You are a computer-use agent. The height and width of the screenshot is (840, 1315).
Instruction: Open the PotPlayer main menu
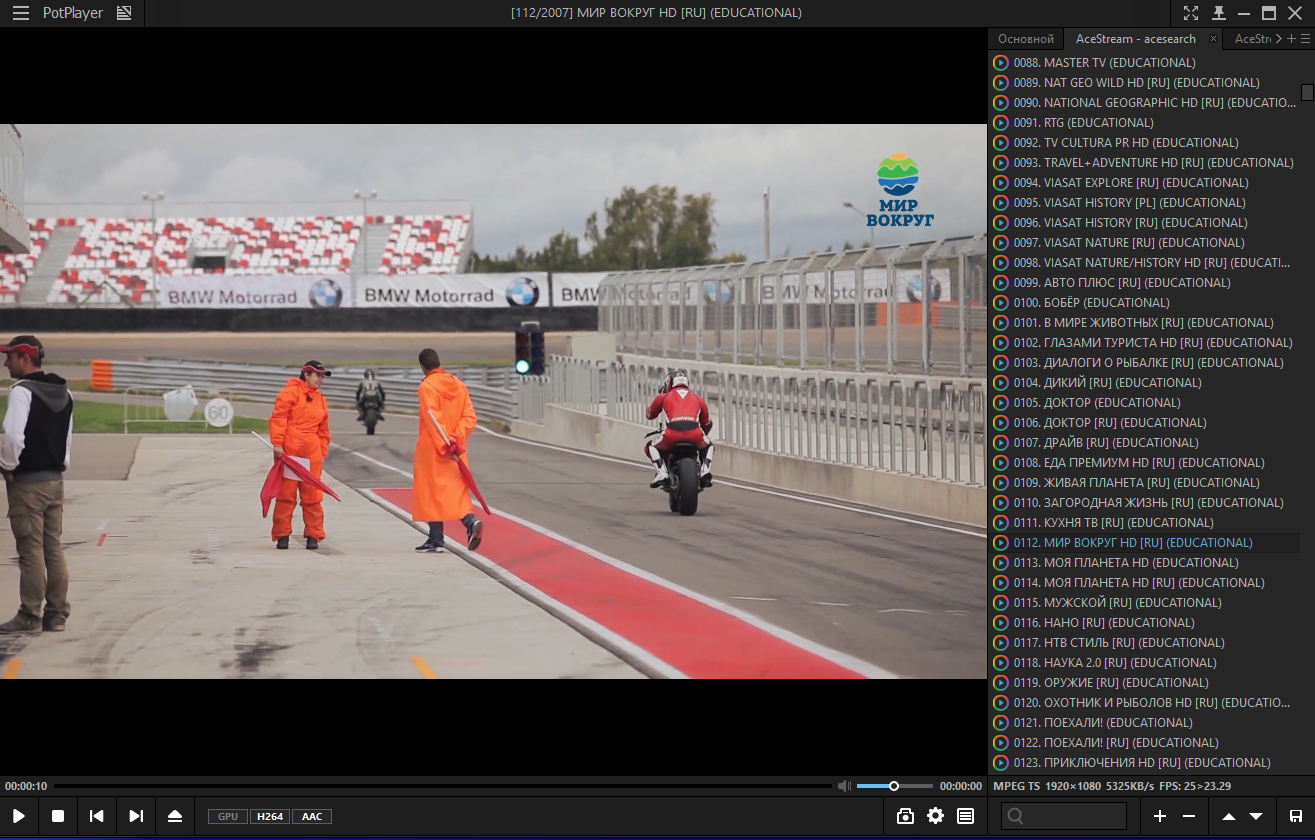21,13
